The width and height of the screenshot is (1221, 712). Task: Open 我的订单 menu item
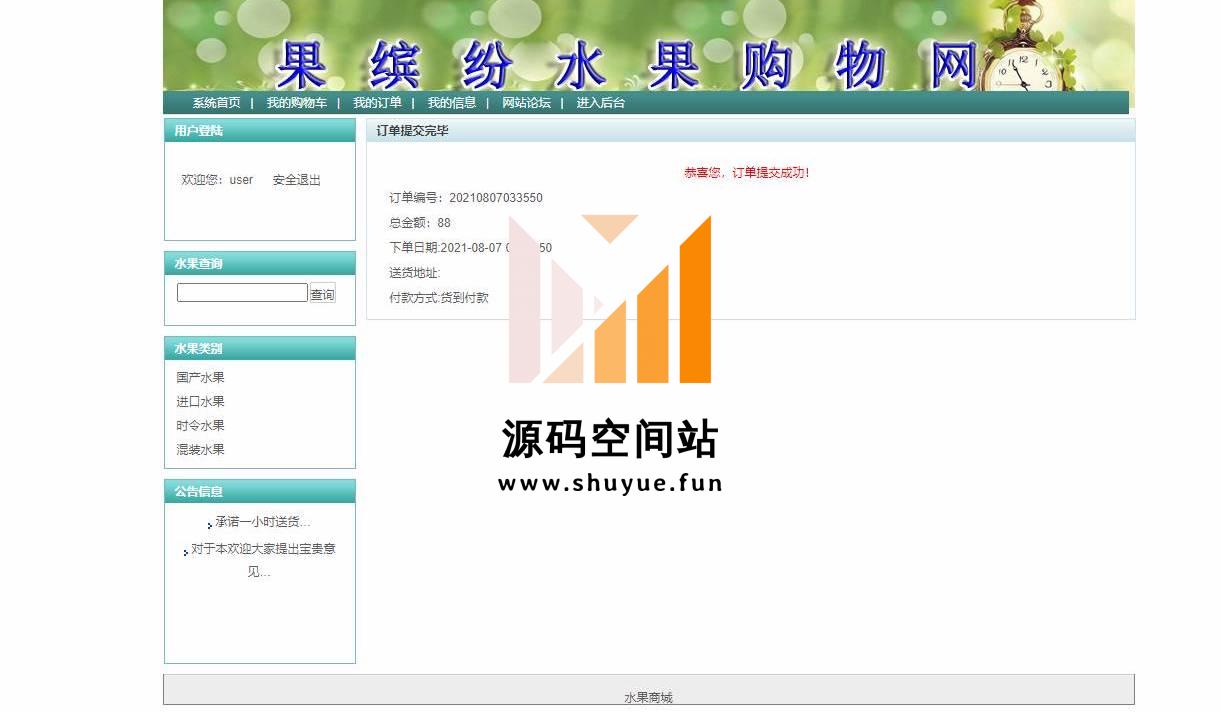(377, 103)
